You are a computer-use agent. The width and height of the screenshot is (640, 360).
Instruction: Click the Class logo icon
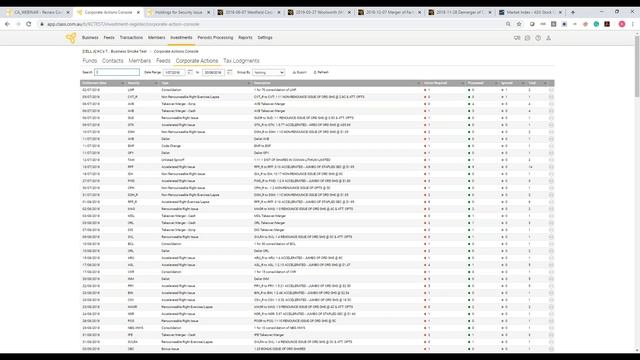[x=71, y=38]
